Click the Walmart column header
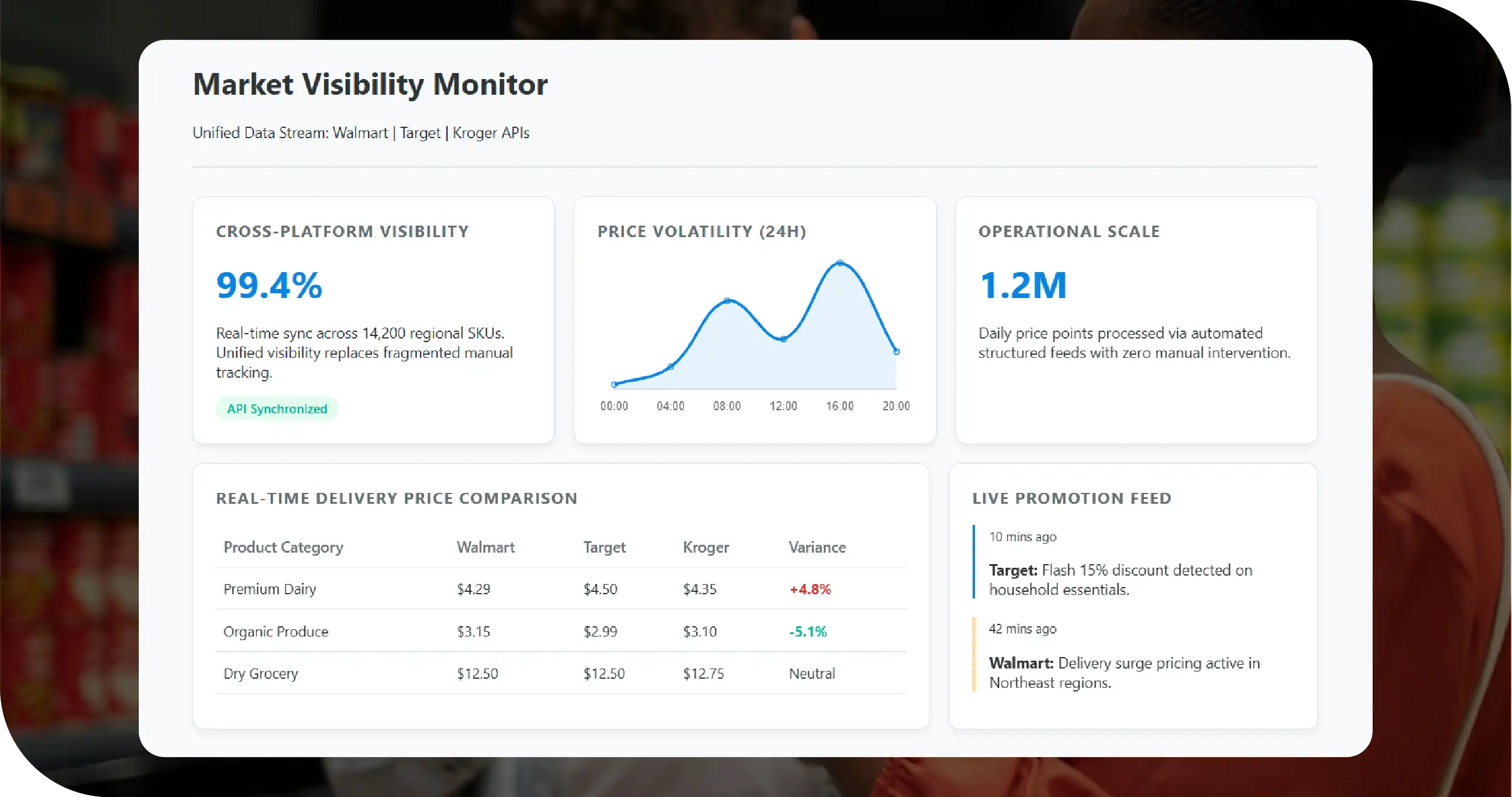Screen dimensions: 1512x797 [486, 547]
